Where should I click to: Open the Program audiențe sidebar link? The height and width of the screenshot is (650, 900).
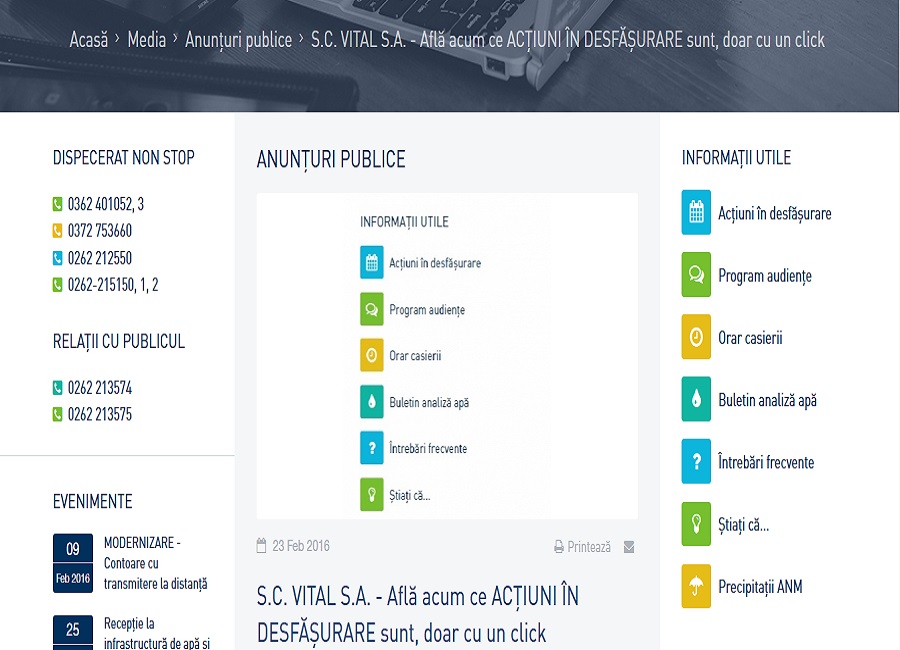point(765,276)
